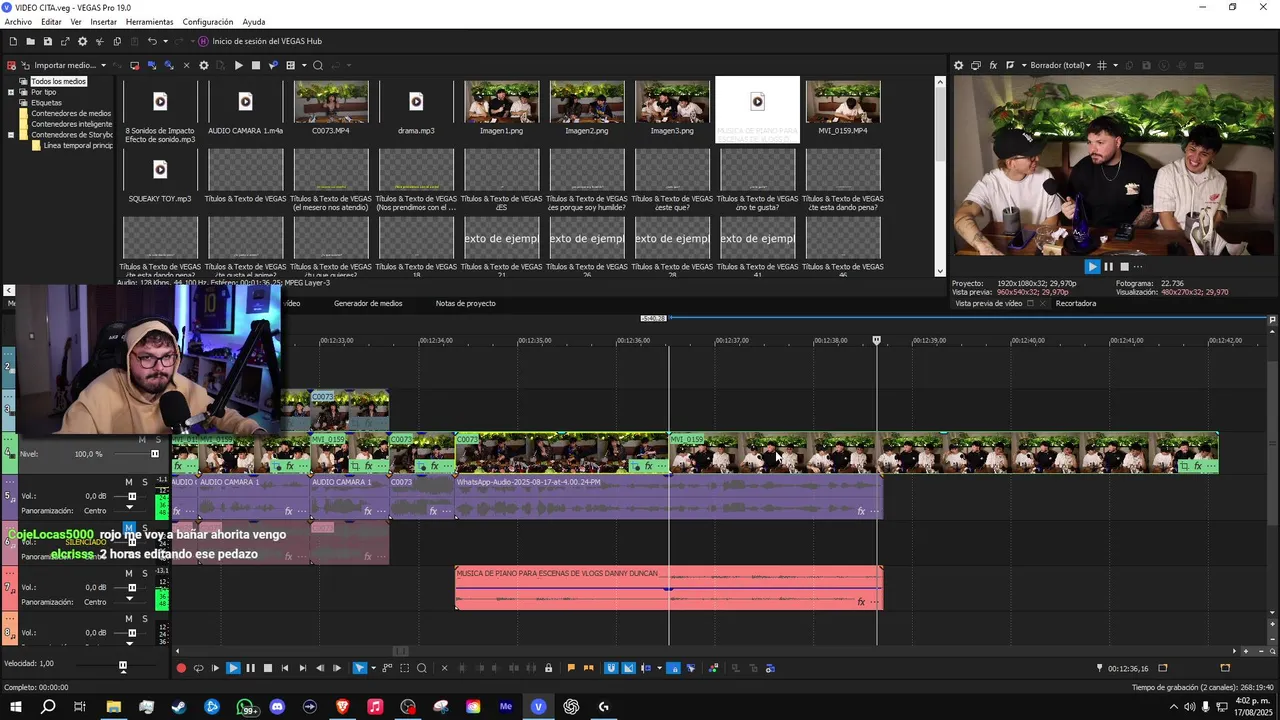Start media preview in the Project Media toolbar
The image size is (1280, 720).
coord(238,65)
